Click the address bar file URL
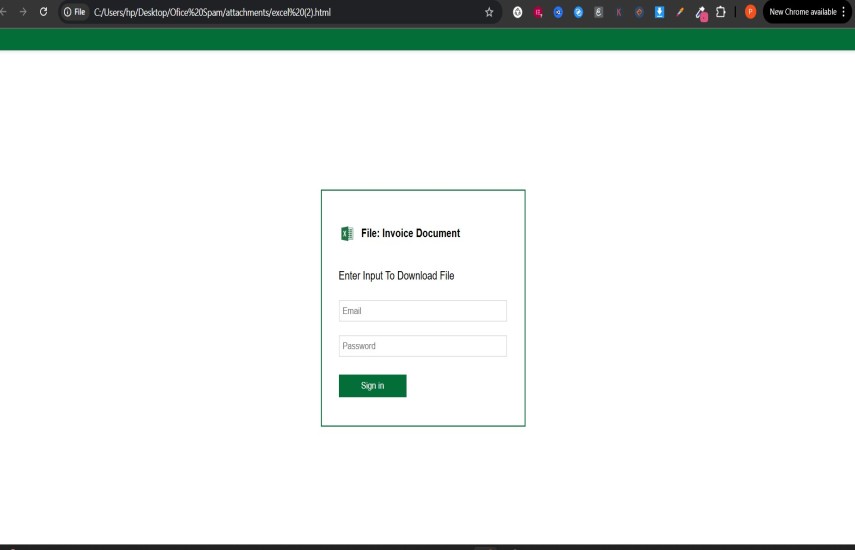 pos(212,12)
